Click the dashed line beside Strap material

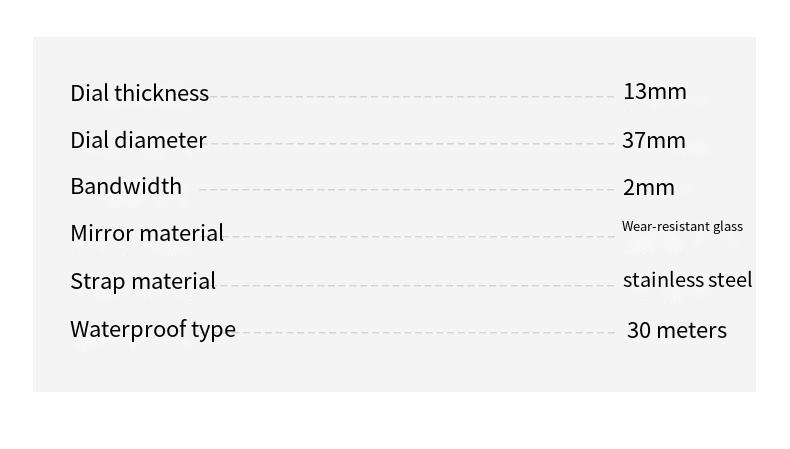click(418, 285)
